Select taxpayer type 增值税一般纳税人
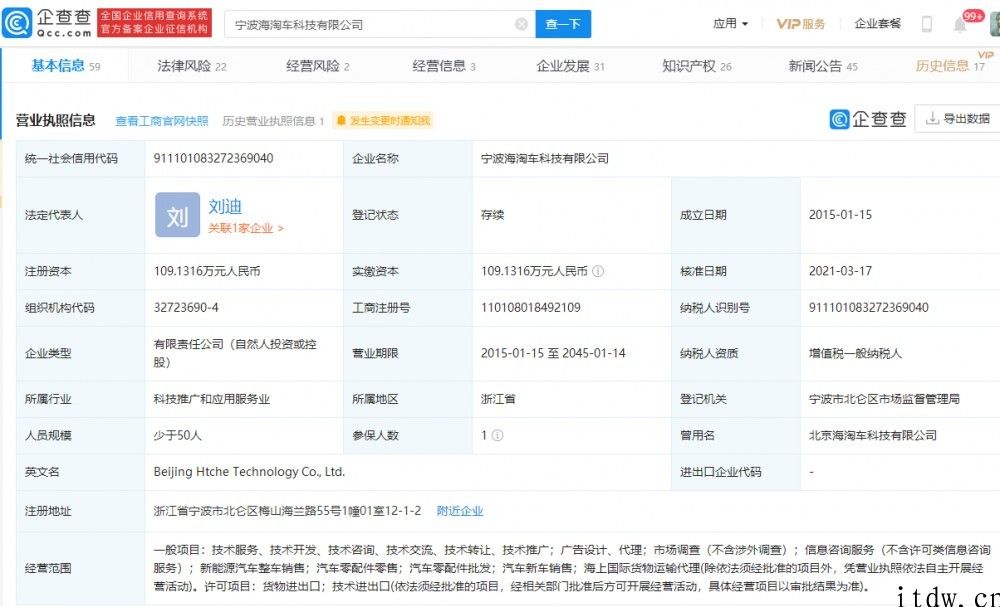The width and height of the screenshot is (1000, 607). click(x=855, y=353)
